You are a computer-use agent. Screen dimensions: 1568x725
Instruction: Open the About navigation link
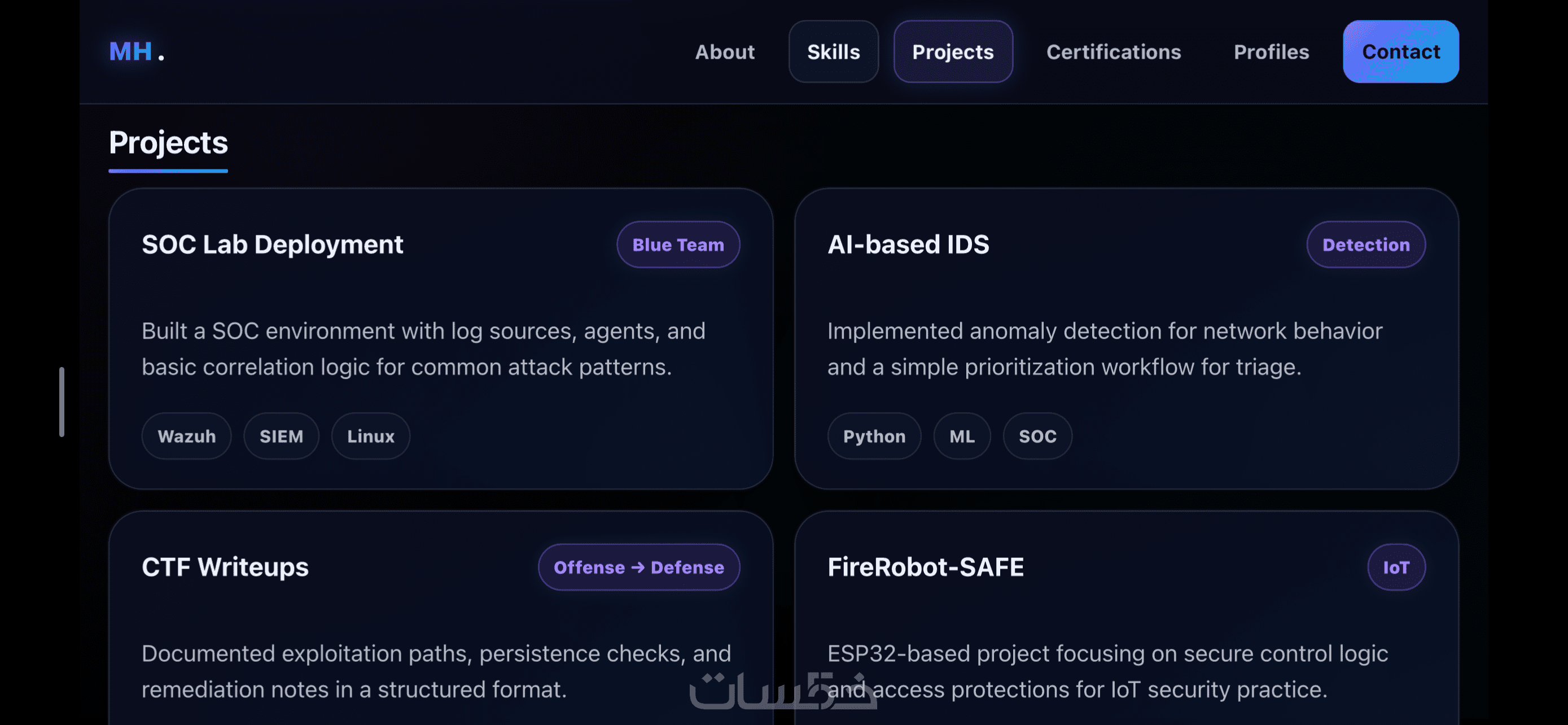coord(724,52)
